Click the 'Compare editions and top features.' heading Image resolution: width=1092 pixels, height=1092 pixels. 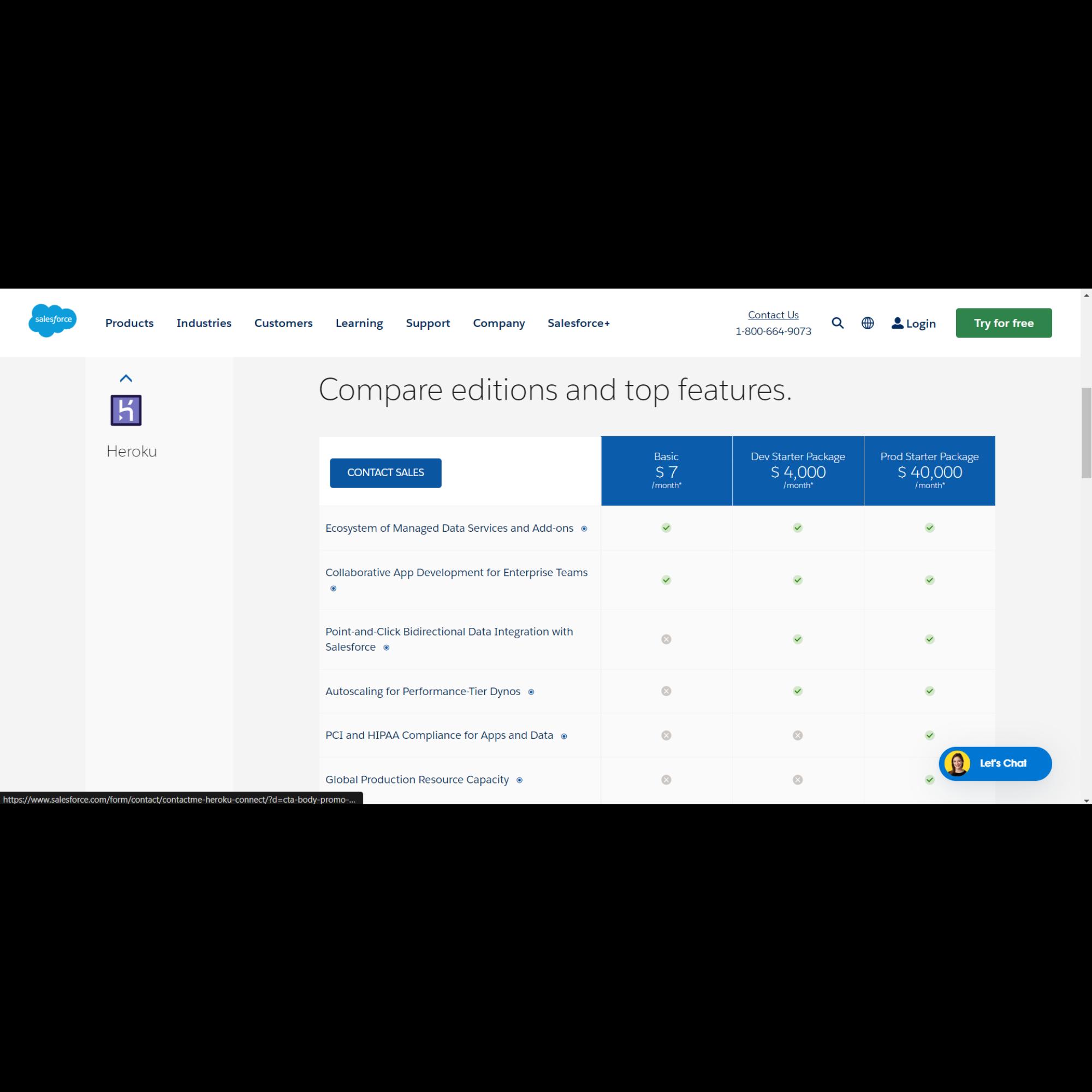pos(555,390)
